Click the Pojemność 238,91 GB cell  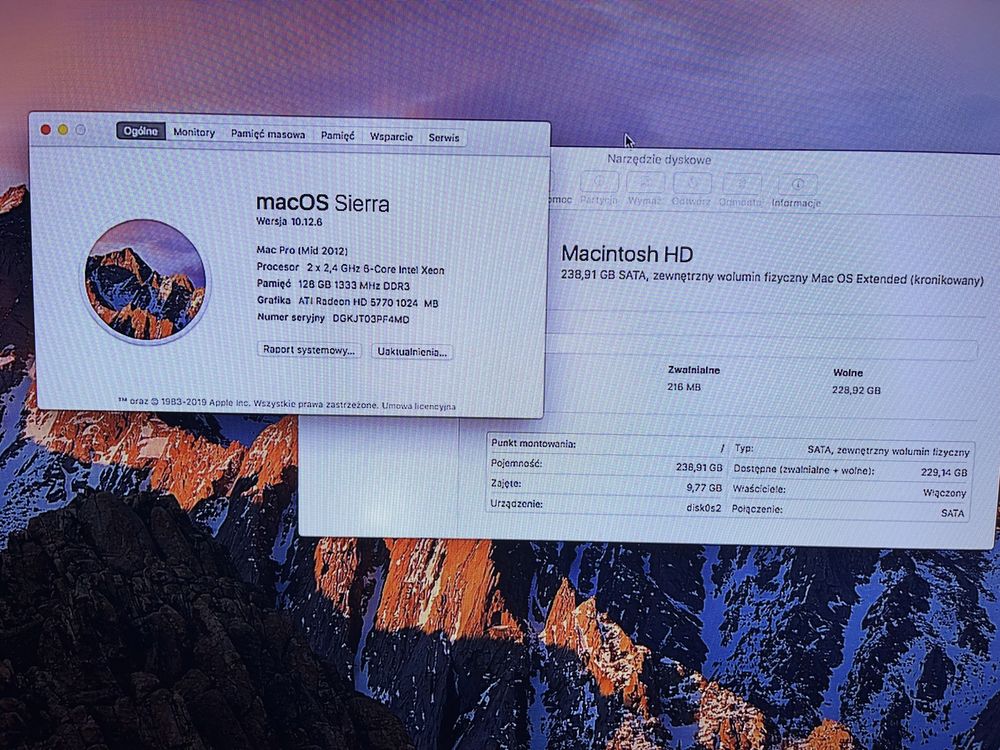pyautogui.click(x=607, y=465)
